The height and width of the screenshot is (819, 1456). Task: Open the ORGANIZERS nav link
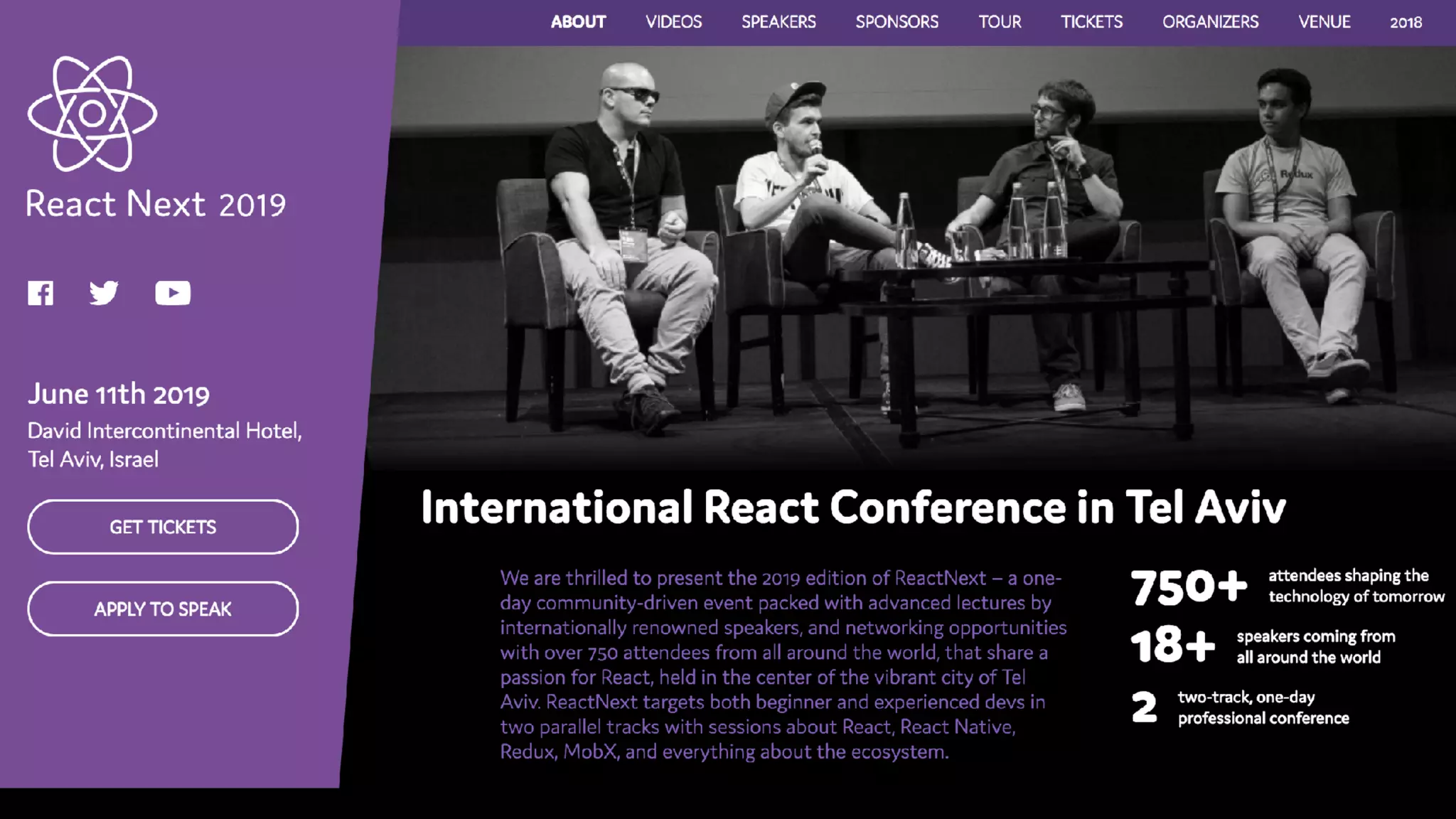(1210, 22)
